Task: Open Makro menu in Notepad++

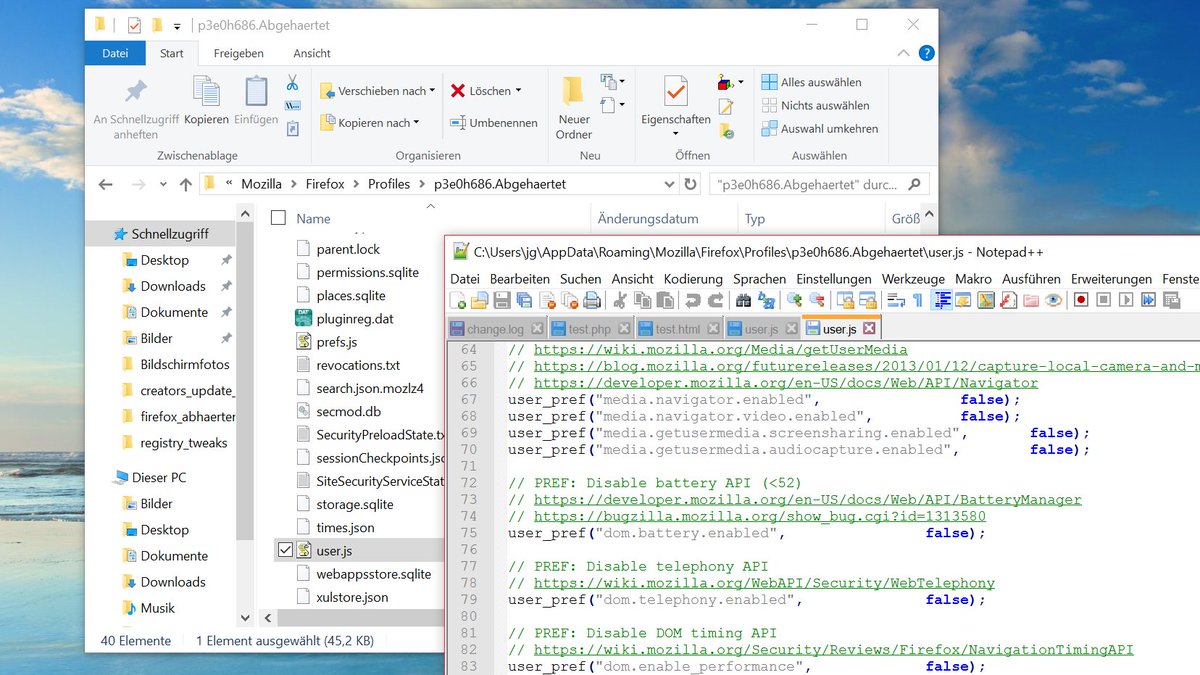Action: (x=973, y=279)
